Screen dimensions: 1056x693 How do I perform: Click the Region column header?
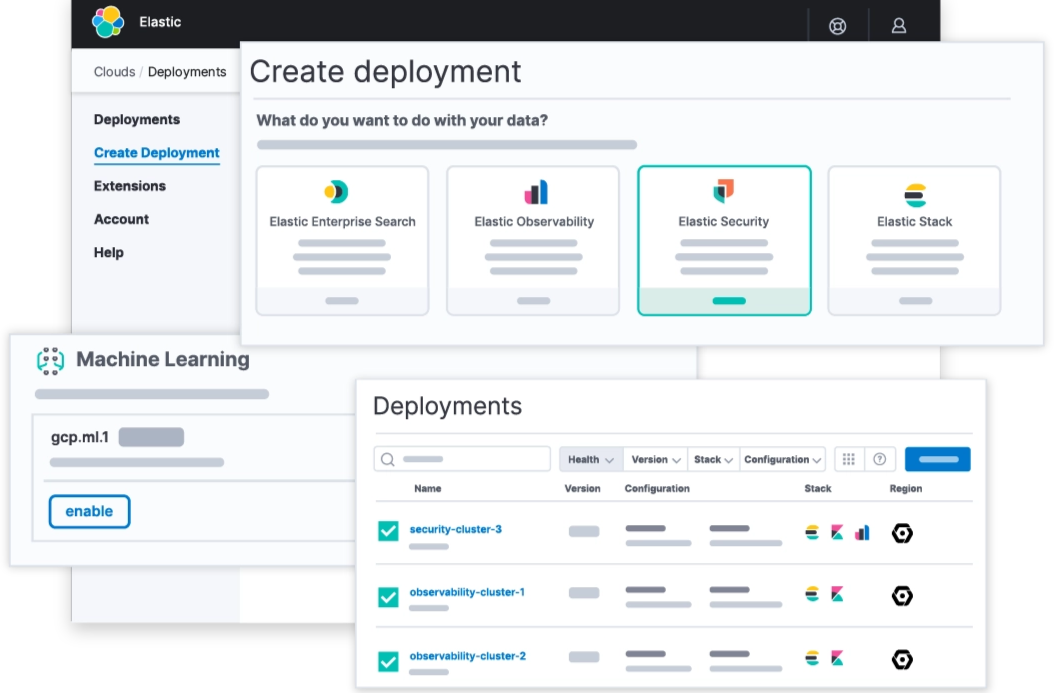tap(905, 488)
